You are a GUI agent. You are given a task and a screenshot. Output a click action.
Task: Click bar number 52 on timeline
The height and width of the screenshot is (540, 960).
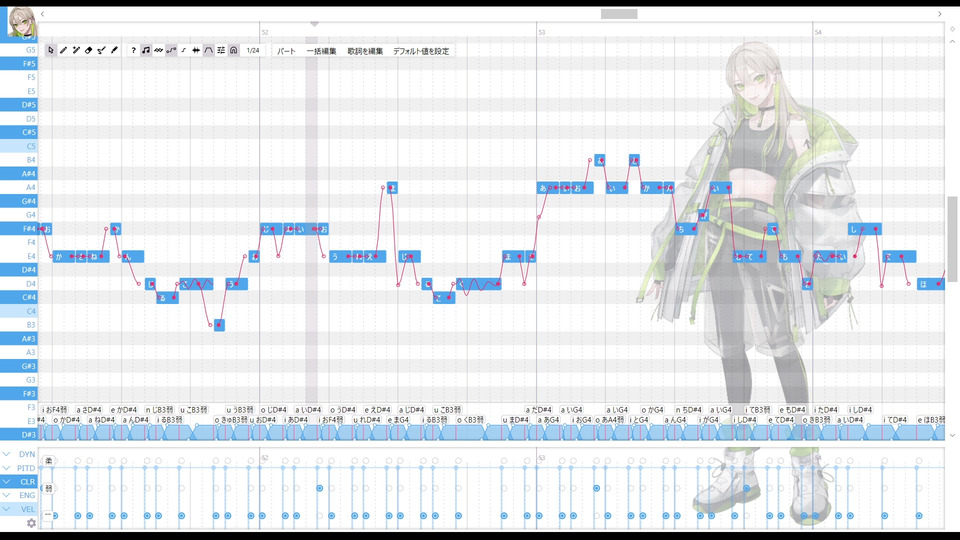pyautogui.click(x=264, y=32)
